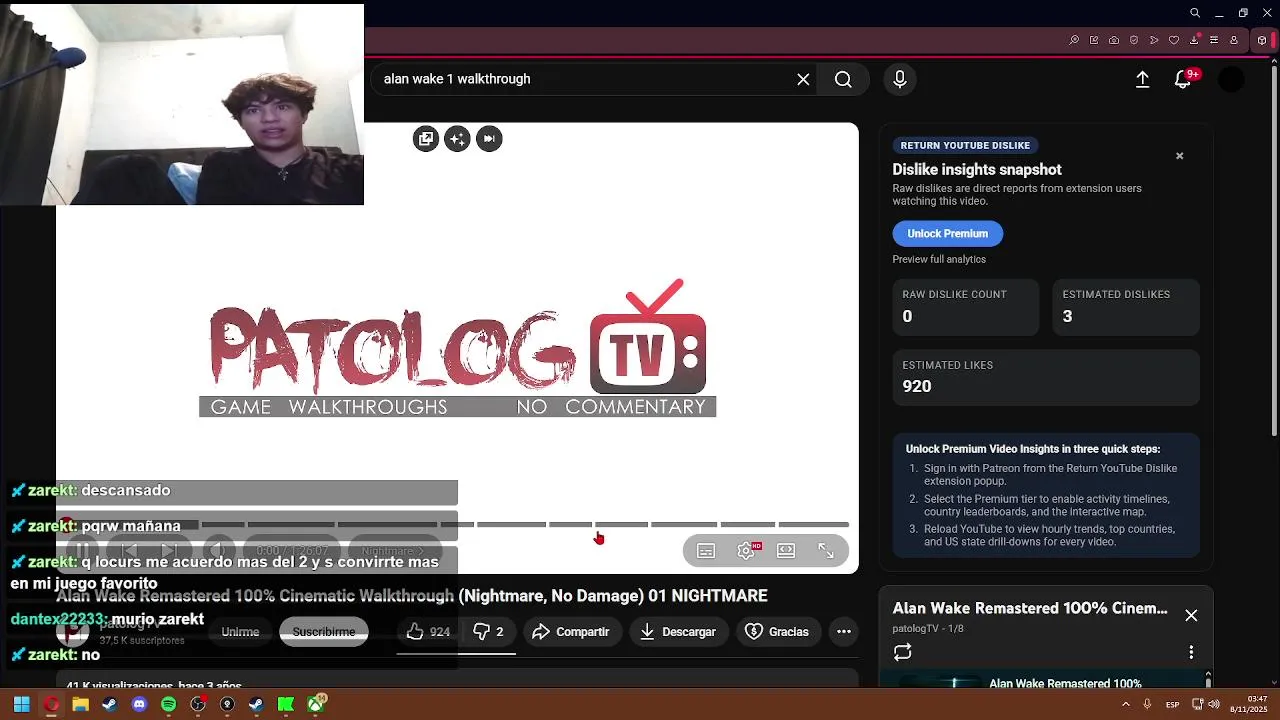
Task: Open the YouTube account avatar menu
Action: 1232,79
